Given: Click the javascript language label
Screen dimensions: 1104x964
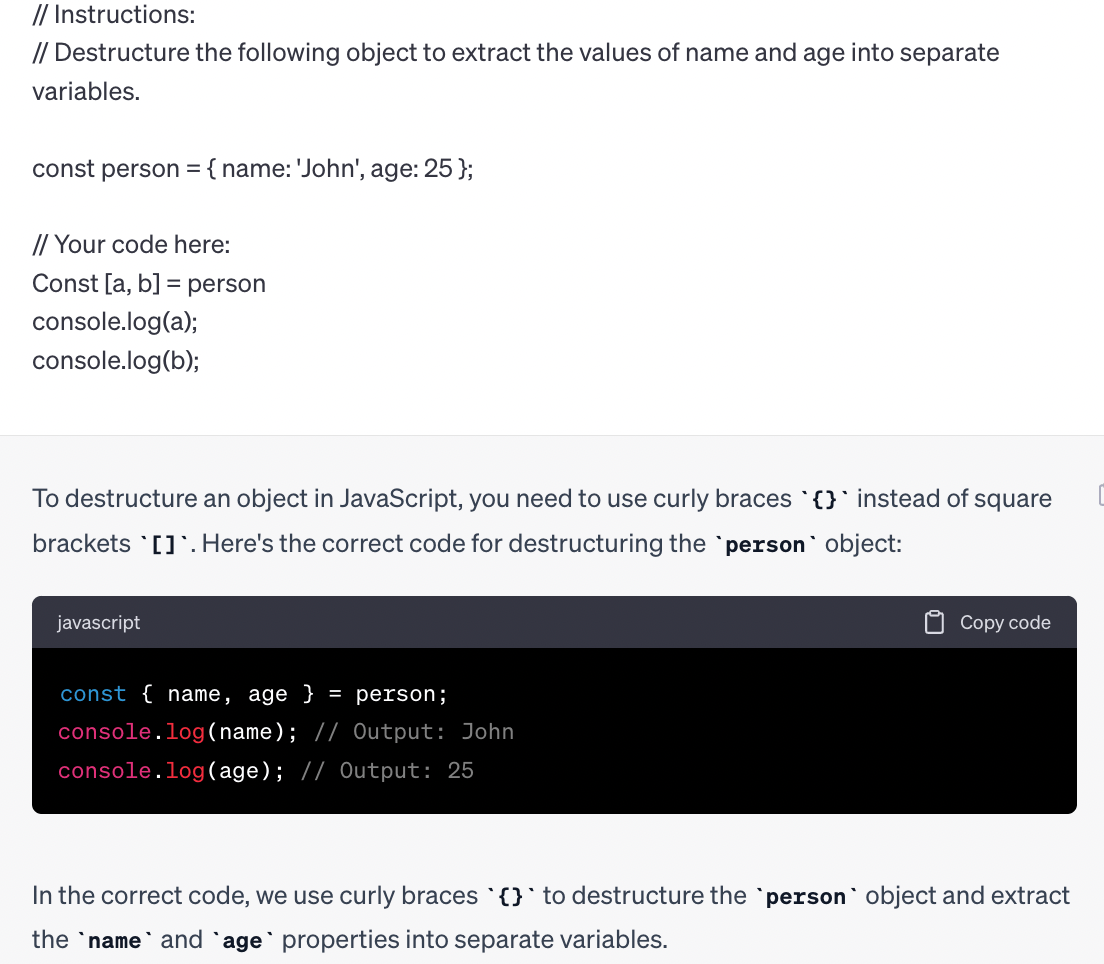Looking at the screenshot, I should [99, 622].
